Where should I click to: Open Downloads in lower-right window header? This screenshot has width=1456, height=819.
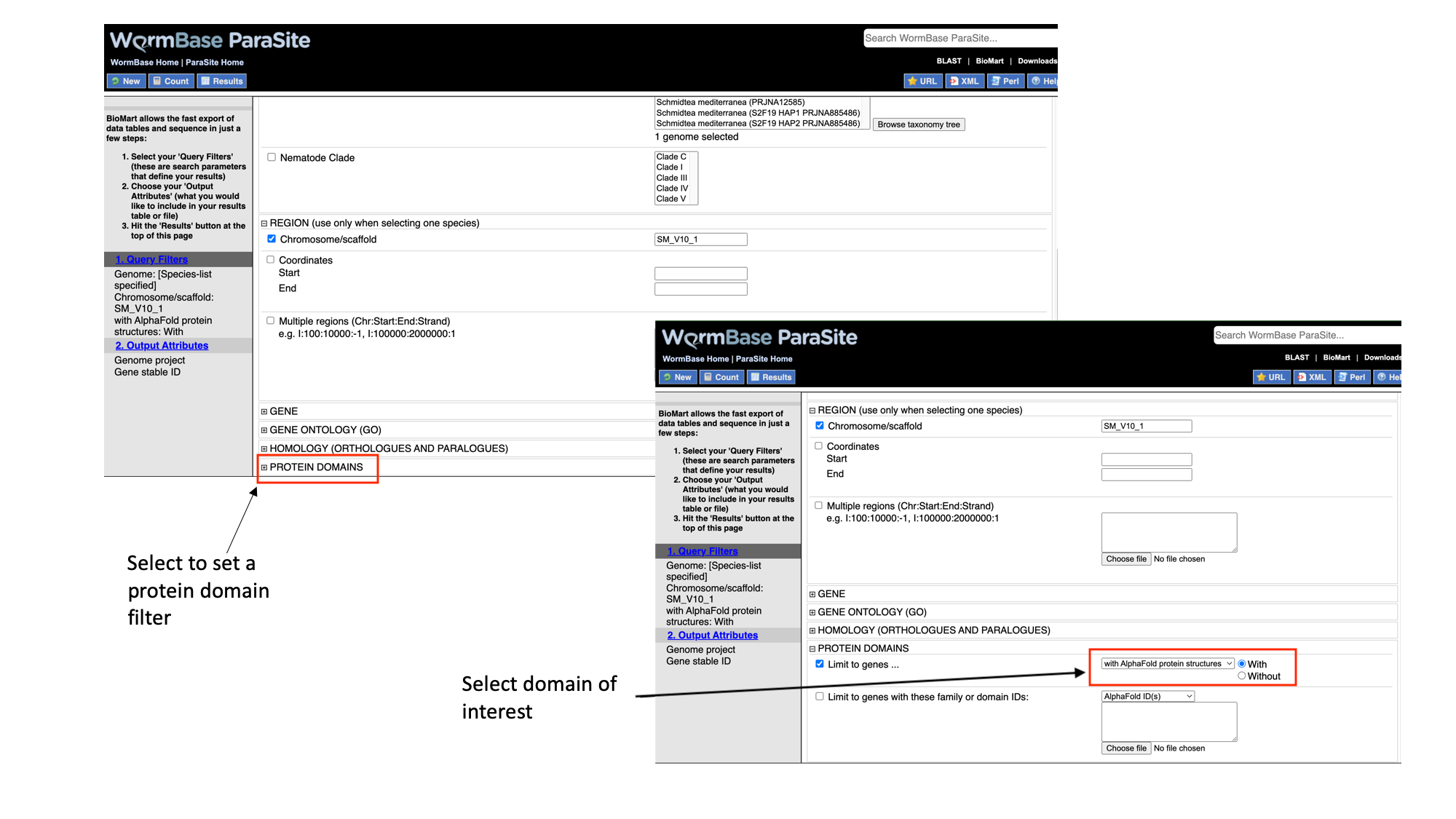[1382, 357]
